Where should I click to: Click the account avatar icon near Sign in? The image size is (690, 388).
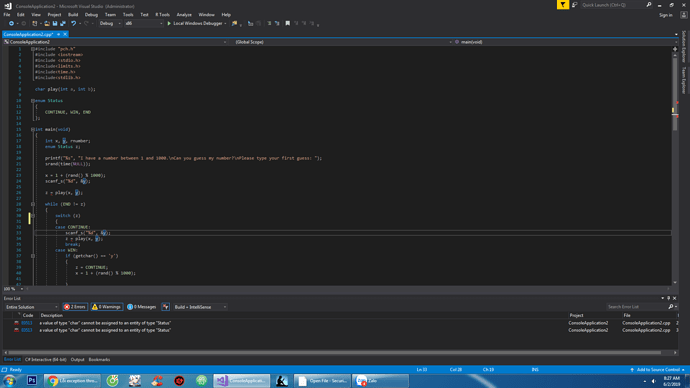[684, 15]
